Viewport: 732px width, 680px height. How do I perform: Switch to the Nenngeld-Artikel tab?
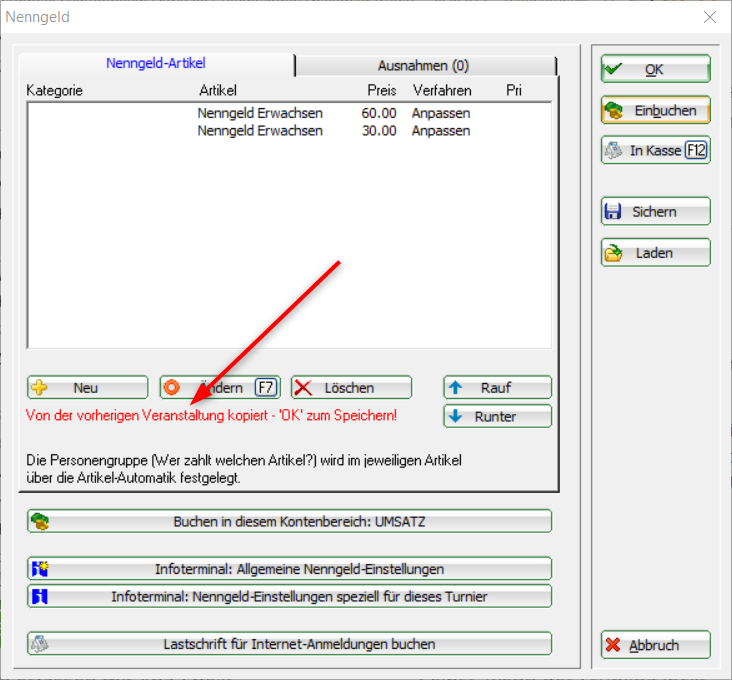(x=156, y=63)
